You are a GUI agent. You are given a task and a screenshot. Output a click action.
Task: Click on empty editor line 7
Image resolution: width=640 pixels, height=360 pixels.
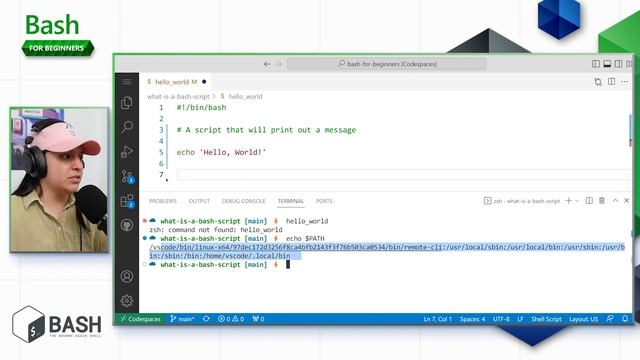pos(403,175)
